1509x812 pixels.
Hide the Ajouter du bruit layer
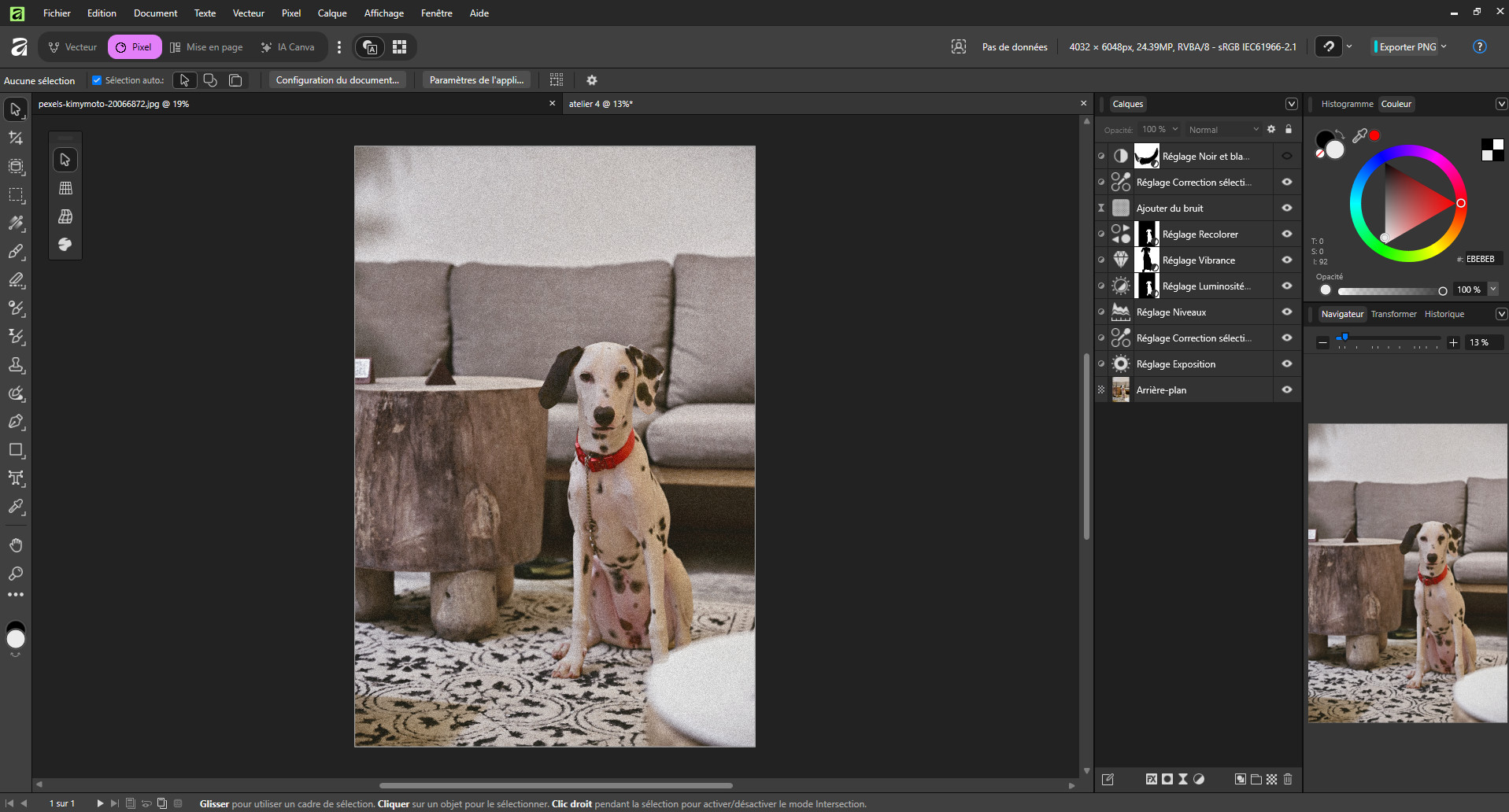click(x=1287, y=208)
